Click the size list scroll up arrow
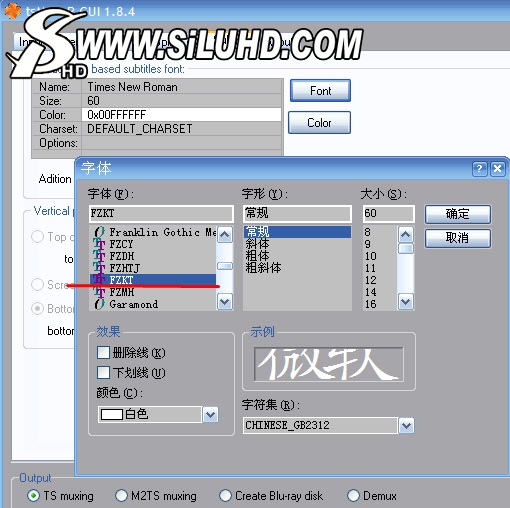 click(x=406, y=235)
